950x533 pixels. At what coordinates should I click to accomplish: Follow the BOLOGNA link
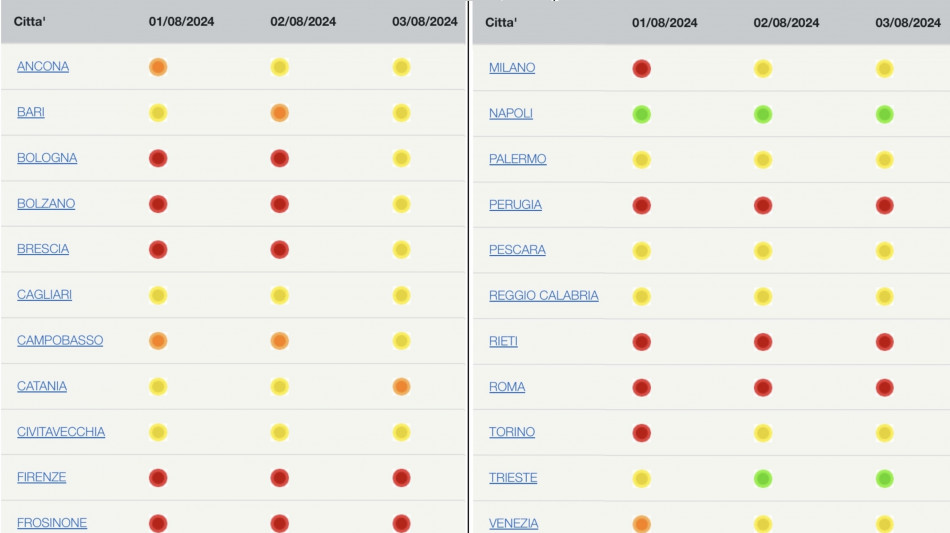tap(47, 158)
